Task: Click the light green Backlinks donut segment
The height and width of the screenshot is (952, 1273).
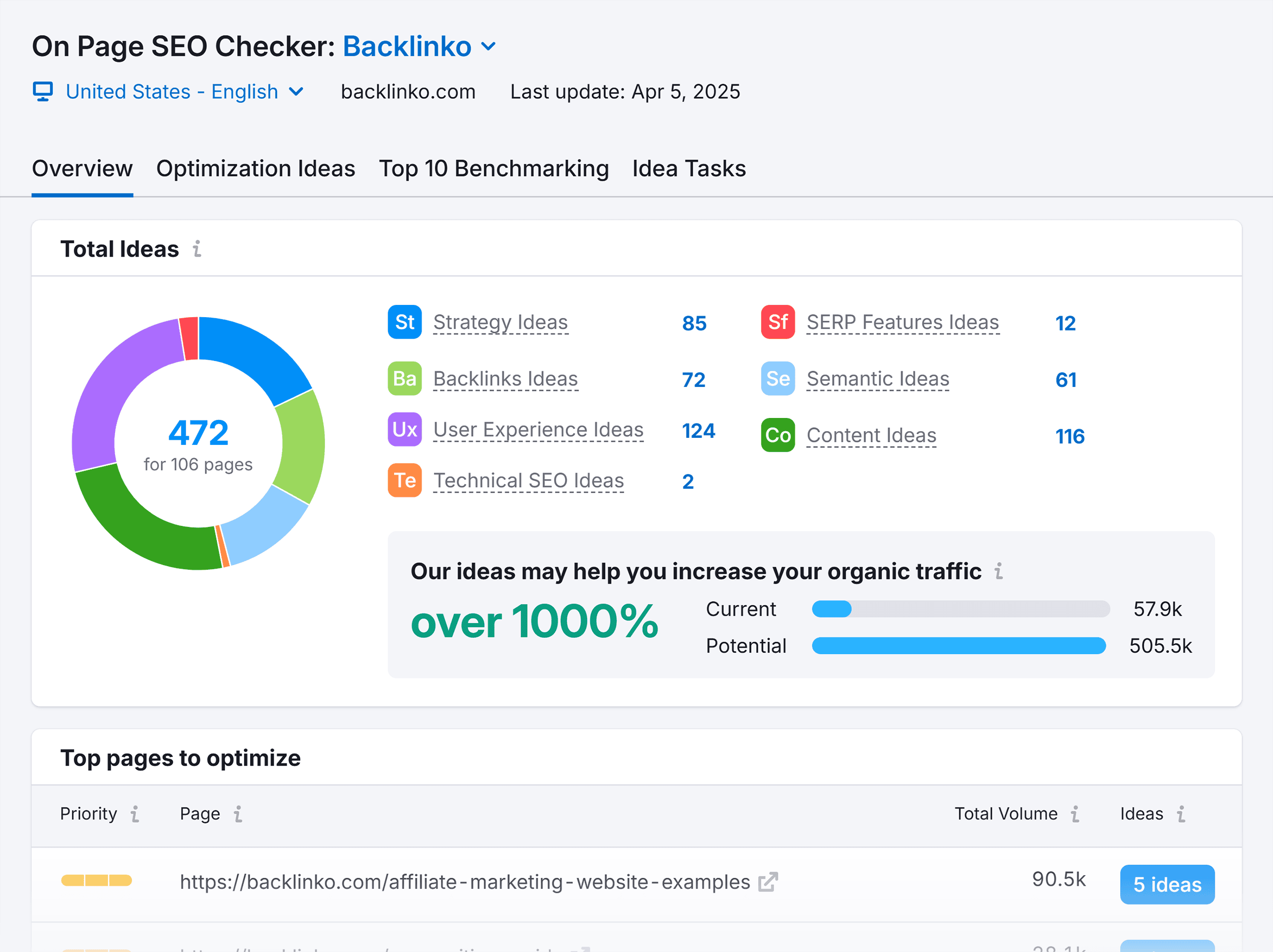Action: [x=303, y=446]
